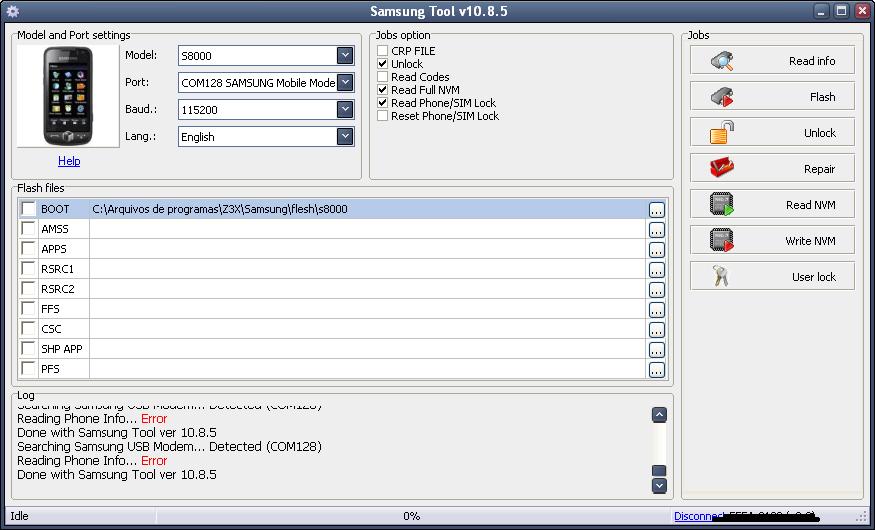Browse for RSRC1 file with ellipsis button
This screenshot has height=530, width=875.
point(657,270)
